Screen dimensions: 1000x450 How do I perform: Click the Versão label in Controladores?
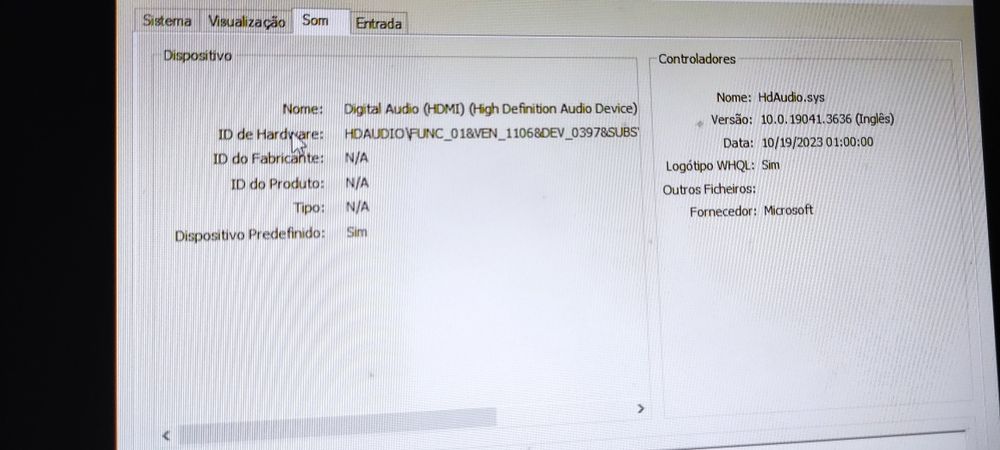tap(732, 120)
